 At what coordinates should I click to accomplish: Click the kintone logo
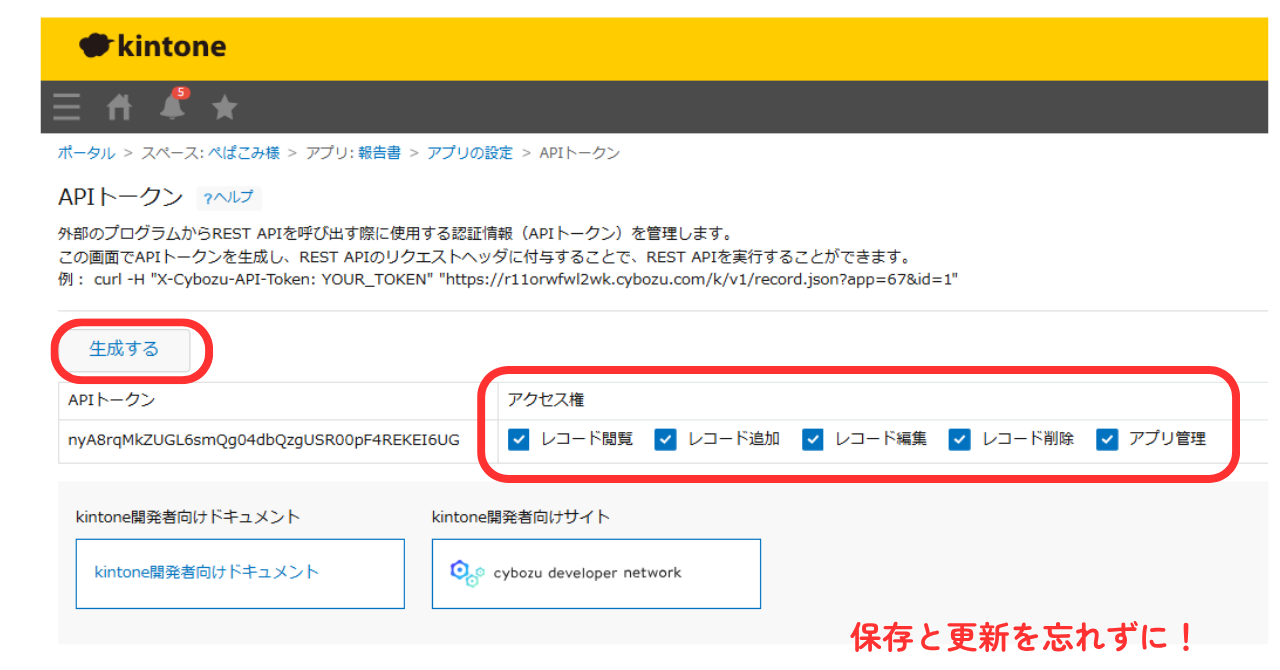153,46
